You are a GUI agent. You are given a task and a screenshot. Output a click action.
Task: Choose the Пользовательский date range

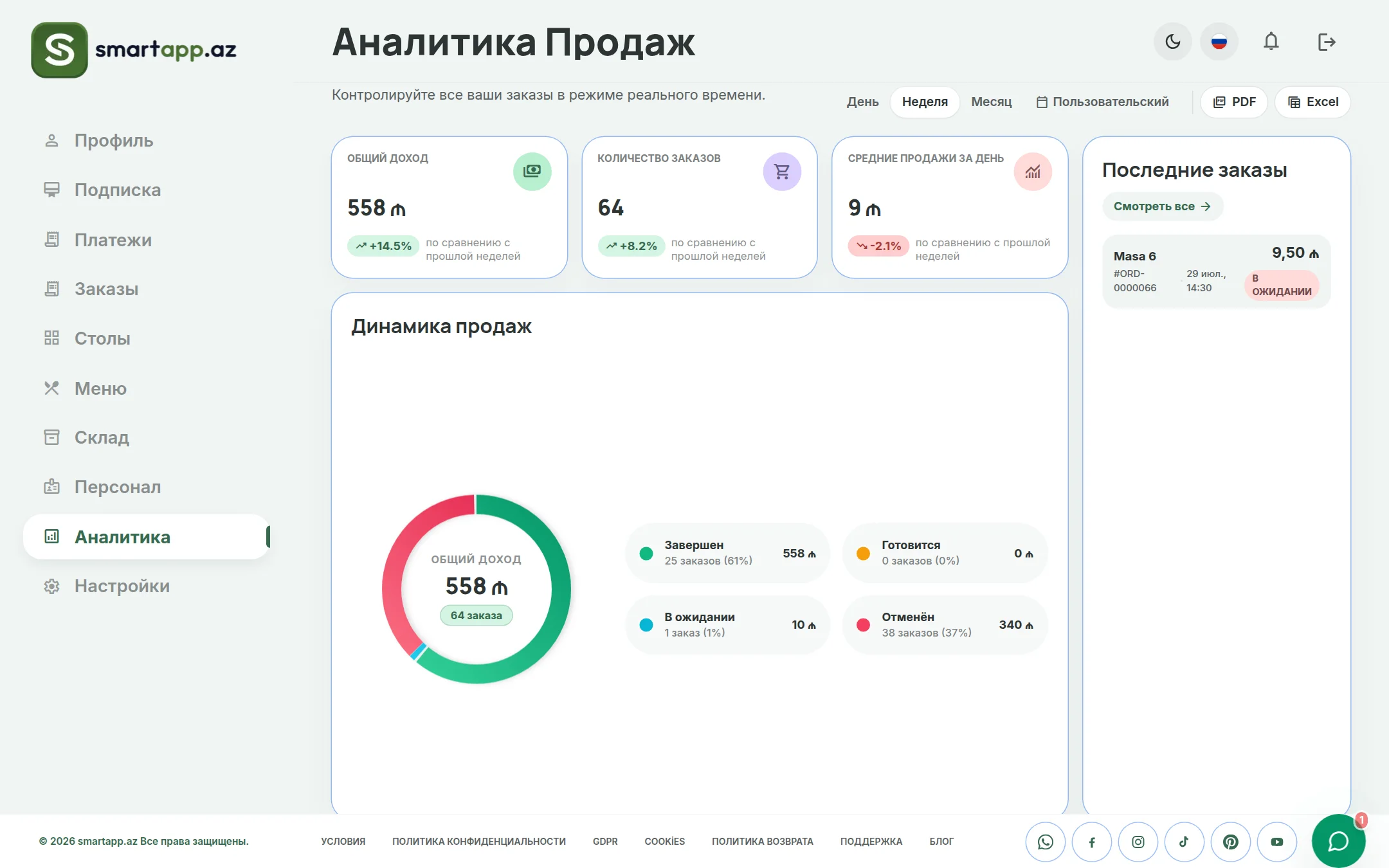coord(1103,102)
